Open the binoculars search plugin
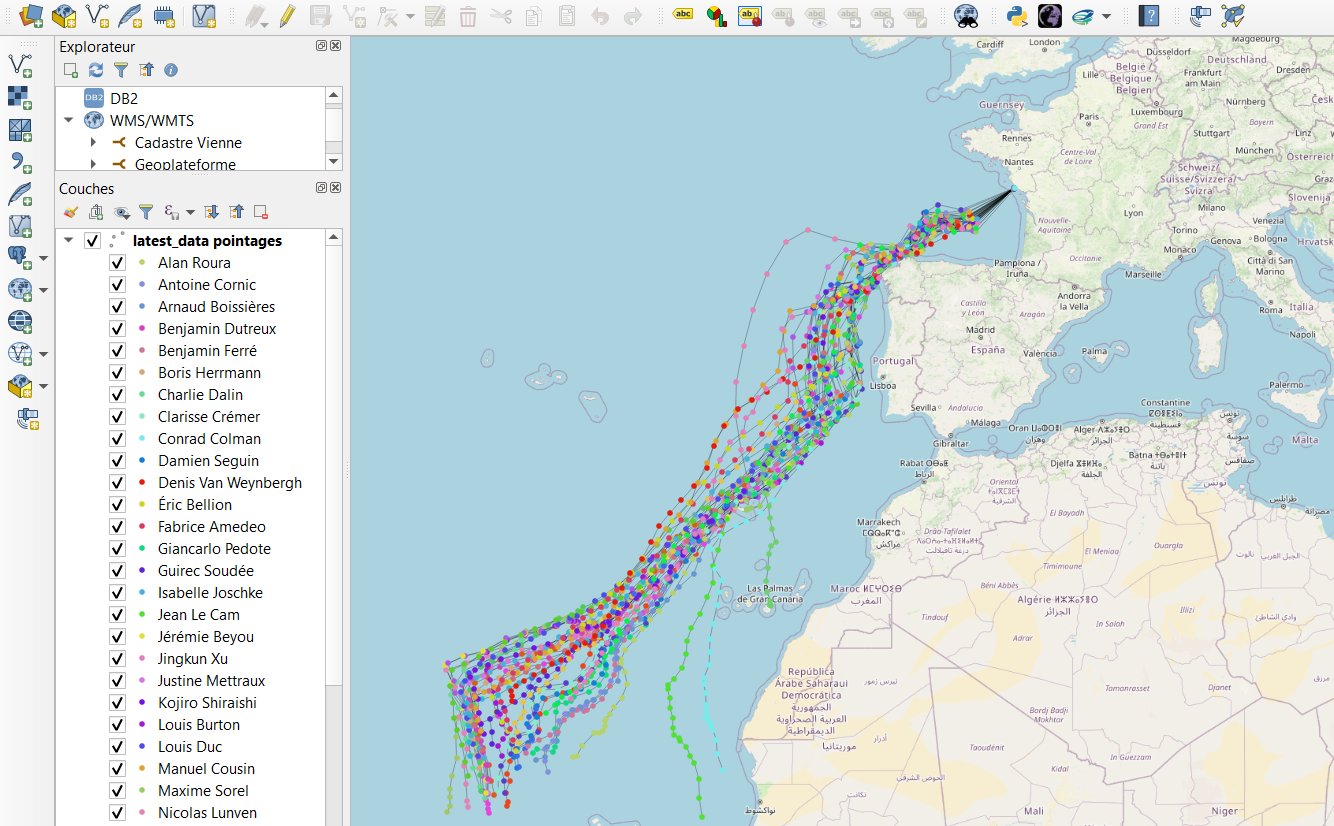The height and width of the screenshot is (826, 1334). click(x=966, y=15)
